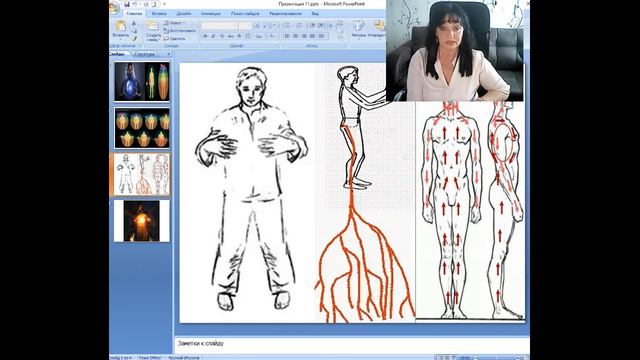Decrease font size with the shrink font icon

point(264,26)
